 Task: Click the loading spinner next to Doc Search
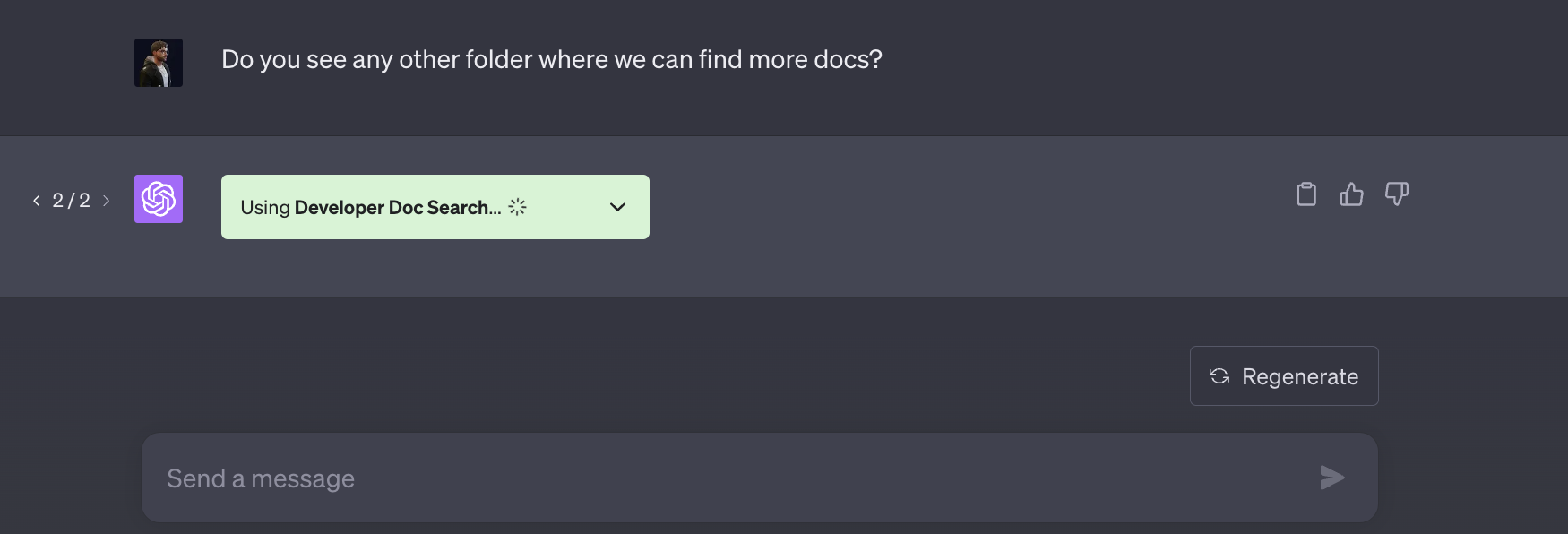[518, 207]
